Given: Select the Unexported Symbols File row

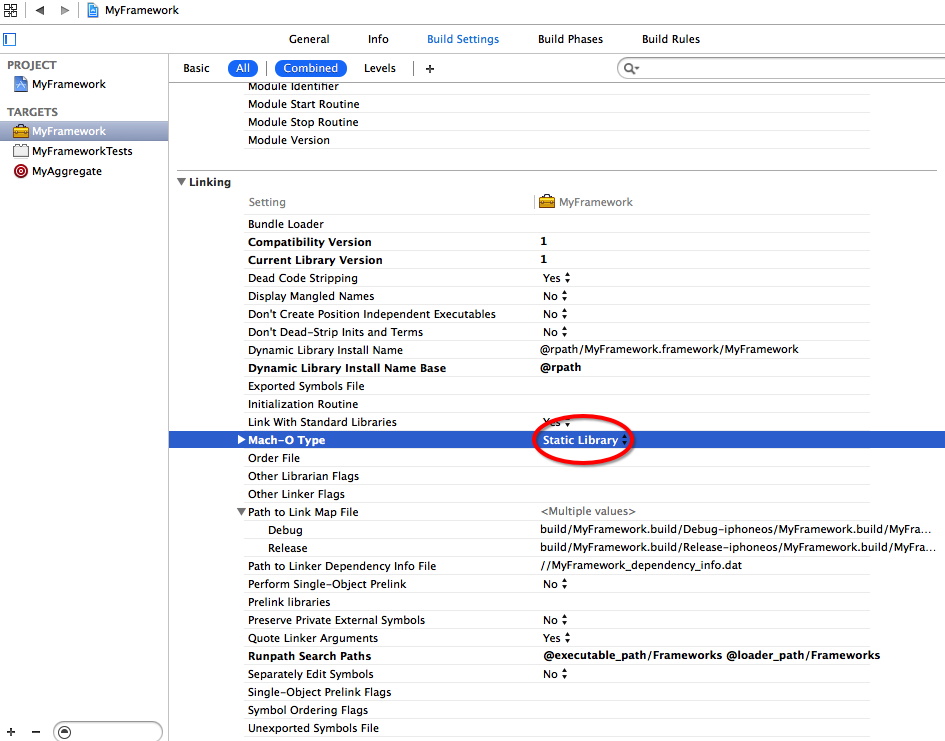Looking at the screenshot, I should (x=558, y=729).
